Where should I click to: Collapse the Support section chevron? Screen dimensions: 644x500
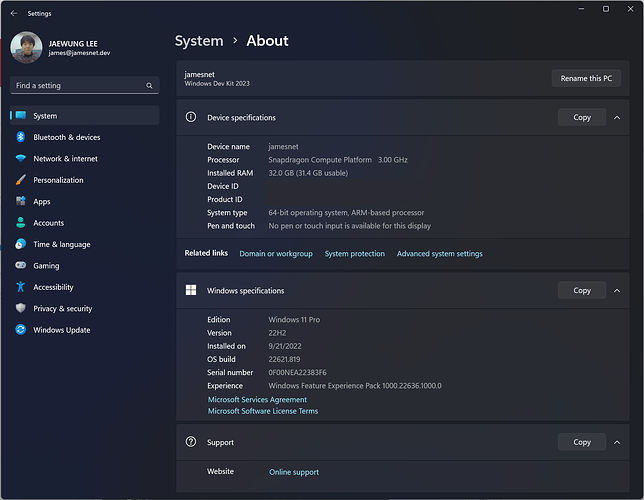[617, 442]
